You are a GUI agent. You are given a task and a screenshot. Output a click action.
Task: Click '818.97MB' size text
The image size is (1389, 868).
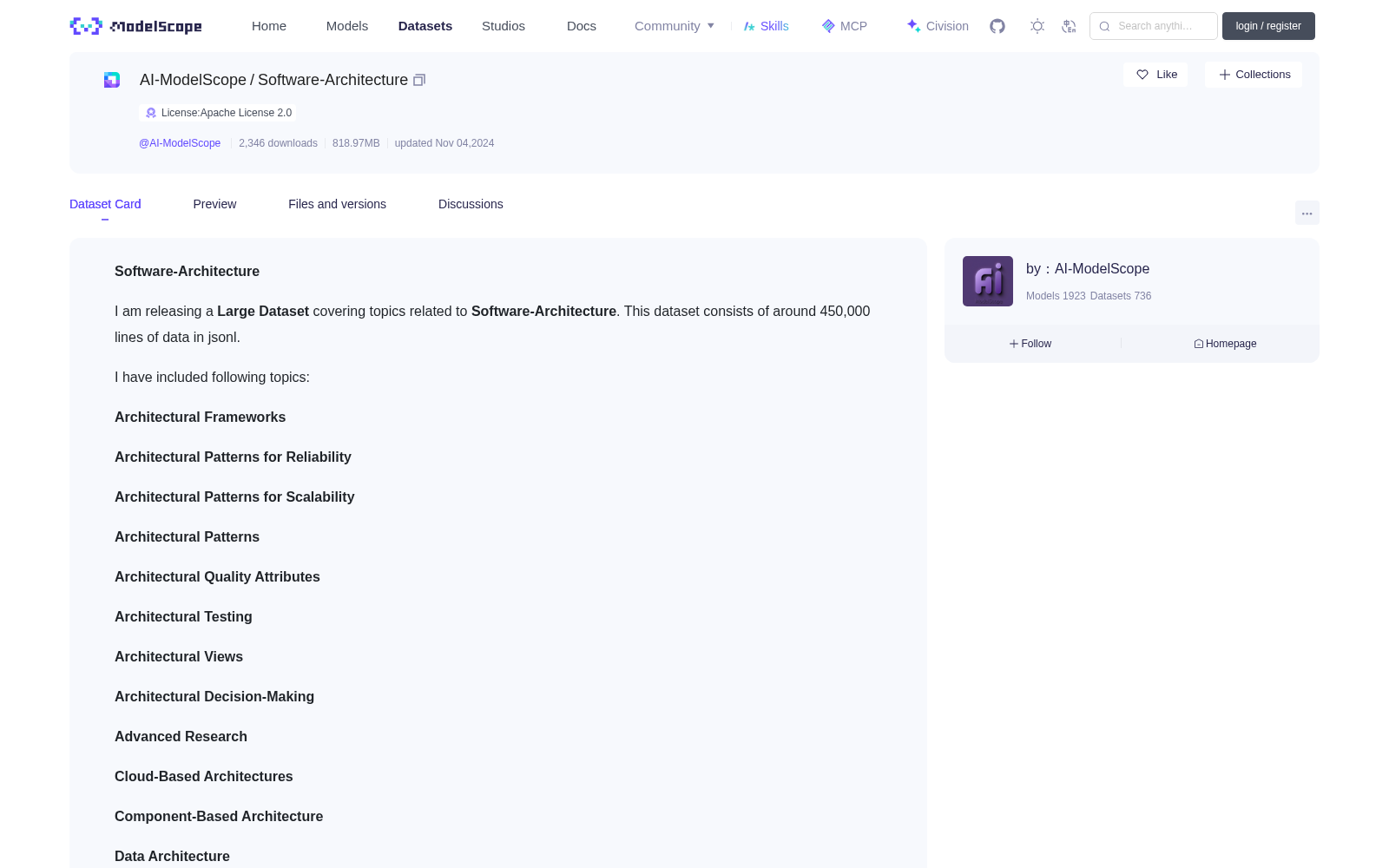(356, 143)
